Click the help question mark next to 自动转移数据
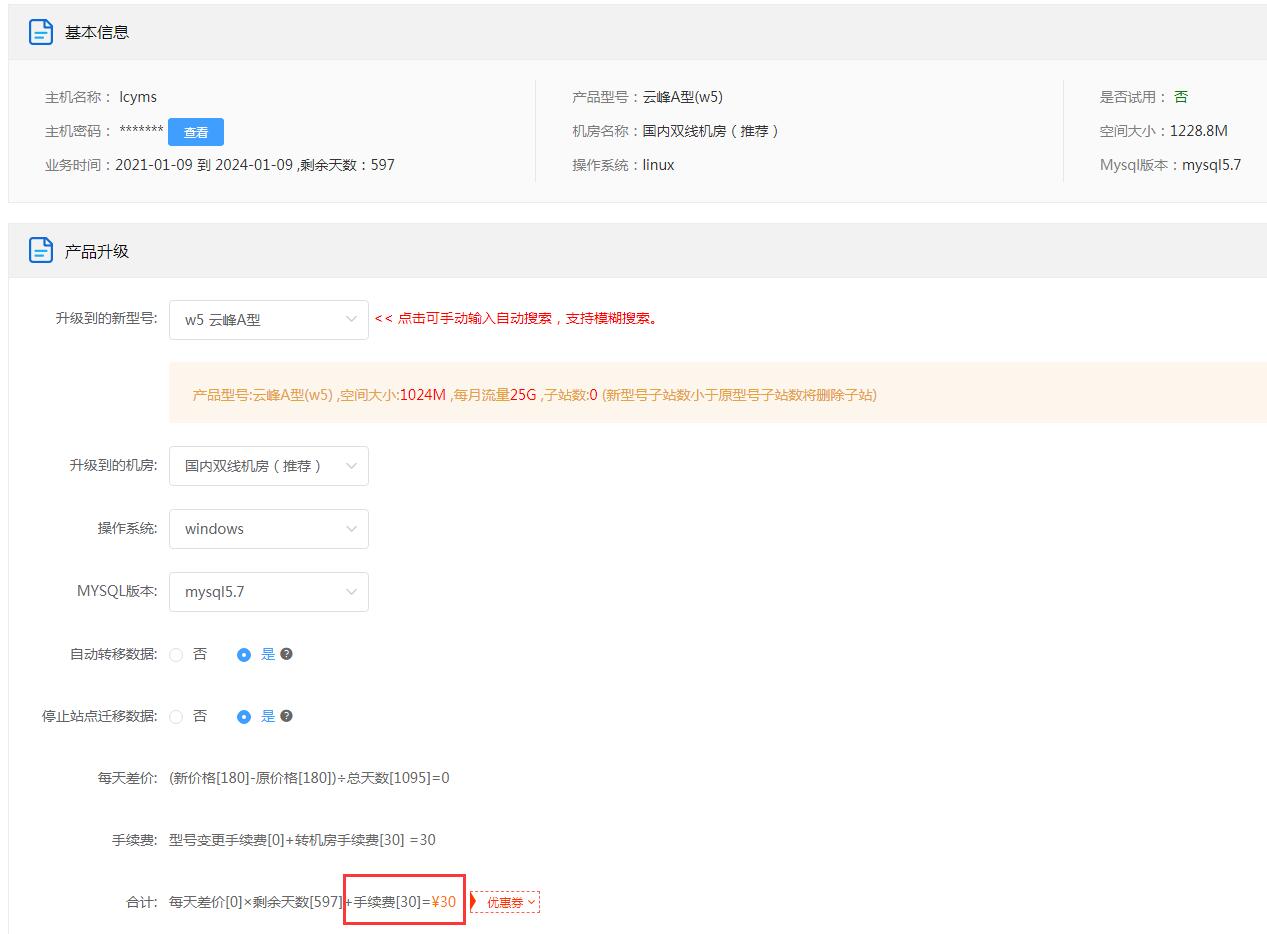This screenshot has height=934, width=1267. 287,654
